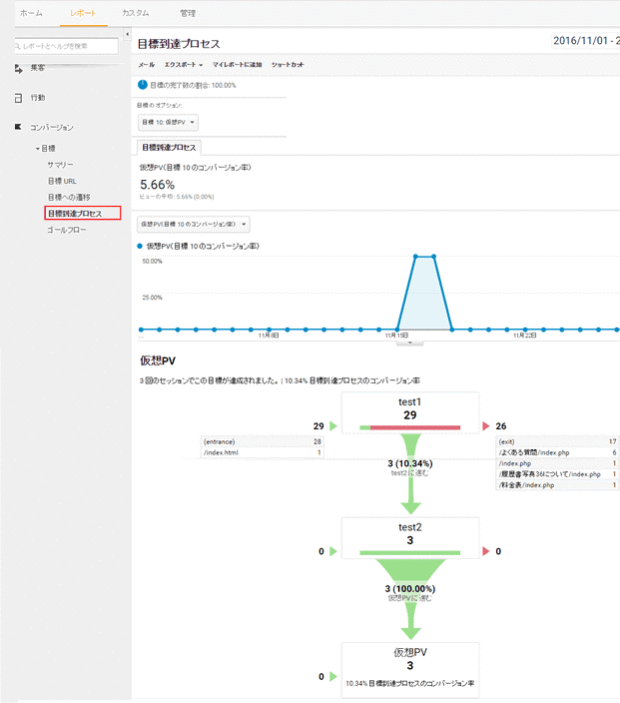Click the report search input field
620x703 pixels.
coord(70,46)
